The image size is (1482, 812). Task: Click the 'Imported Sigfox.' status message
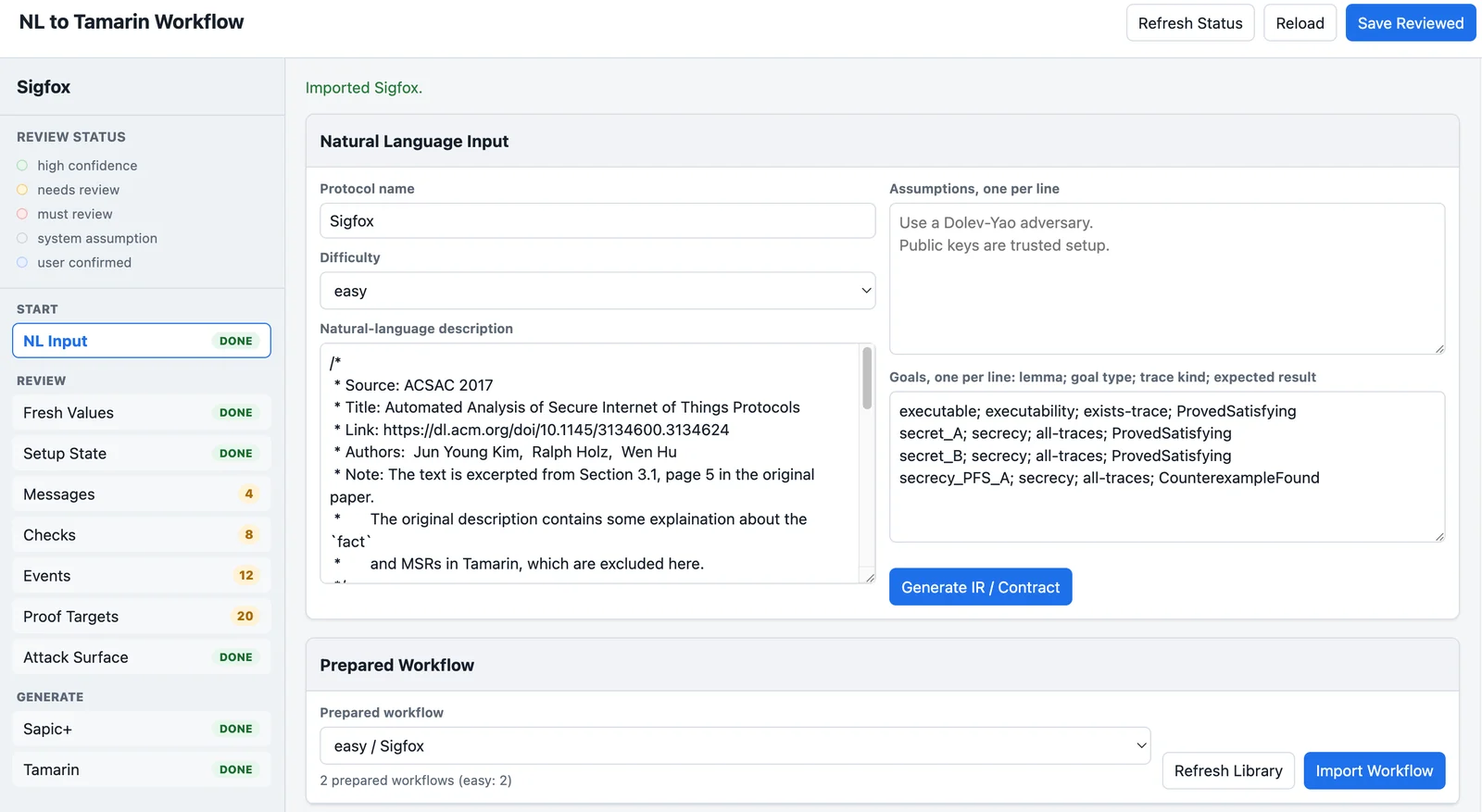pos(364,88)
